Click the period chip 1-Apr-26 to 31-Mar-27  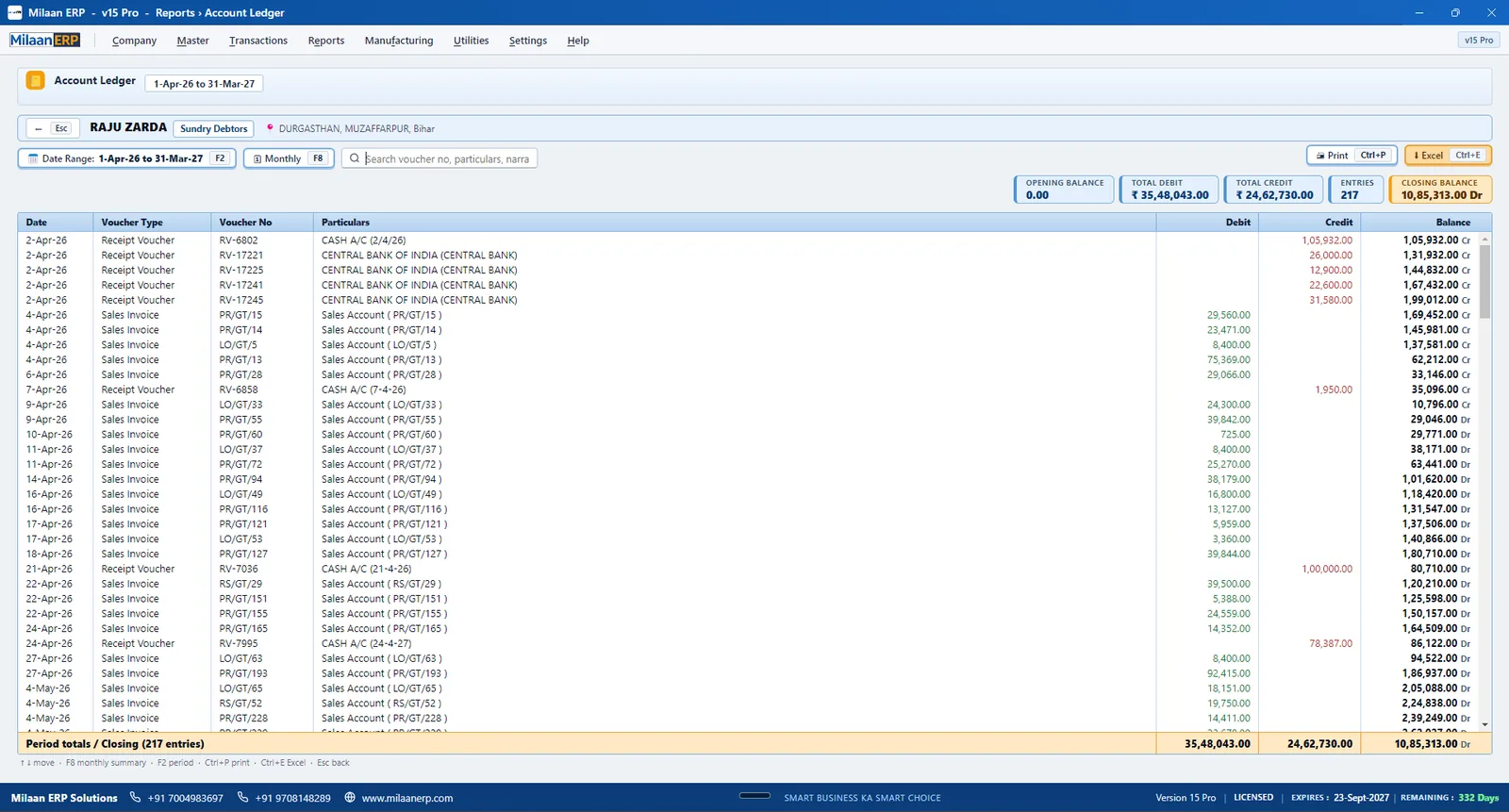click(x=204, y=84)
